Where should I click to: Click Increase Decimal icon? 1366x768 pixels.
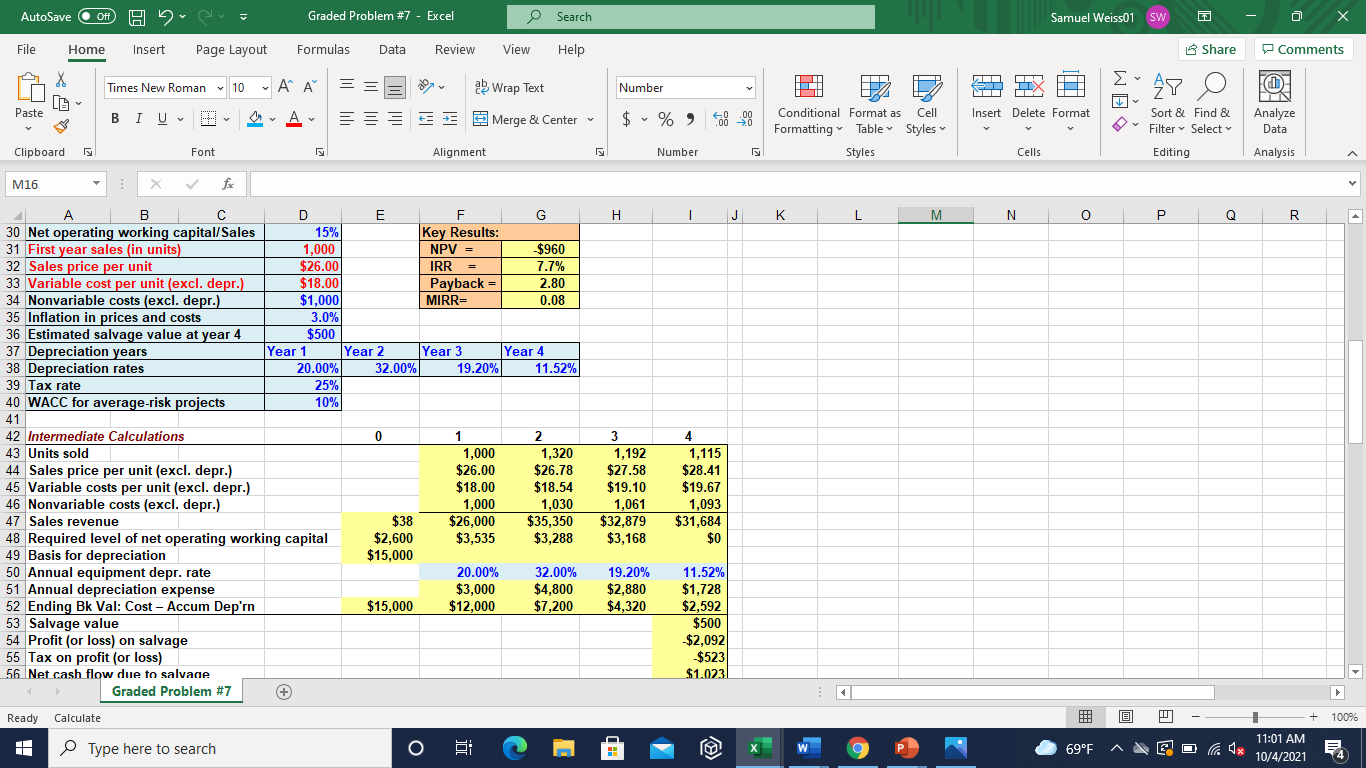pos(720,118)
